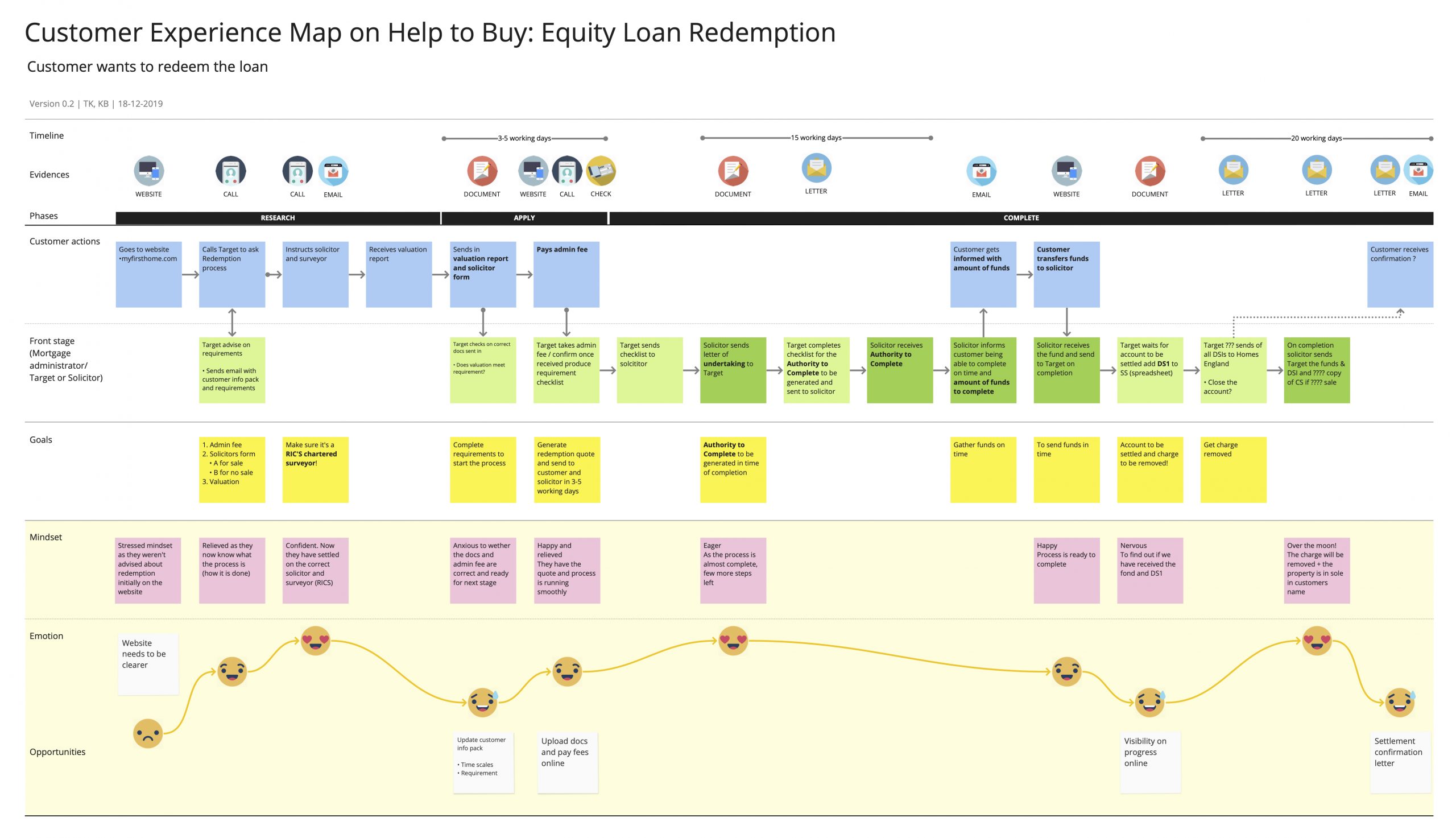This screenshot has width=1456, height=838.
Task: Click smiling emoji above 'Upload docs' note
Action: [x=566, y=672]
